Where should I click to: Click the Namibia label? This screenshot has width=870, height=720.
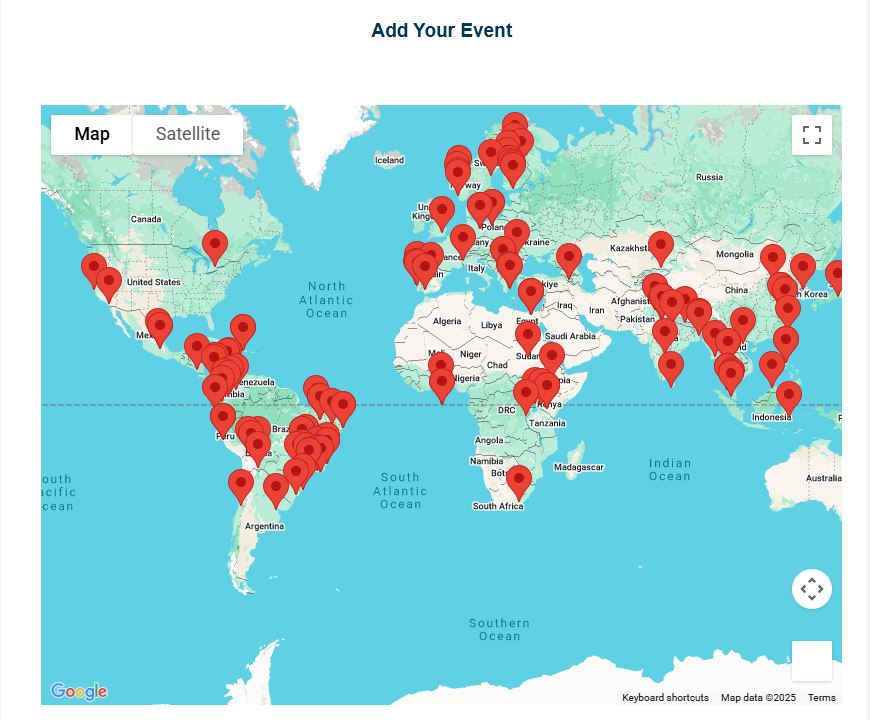coord(487,461)
